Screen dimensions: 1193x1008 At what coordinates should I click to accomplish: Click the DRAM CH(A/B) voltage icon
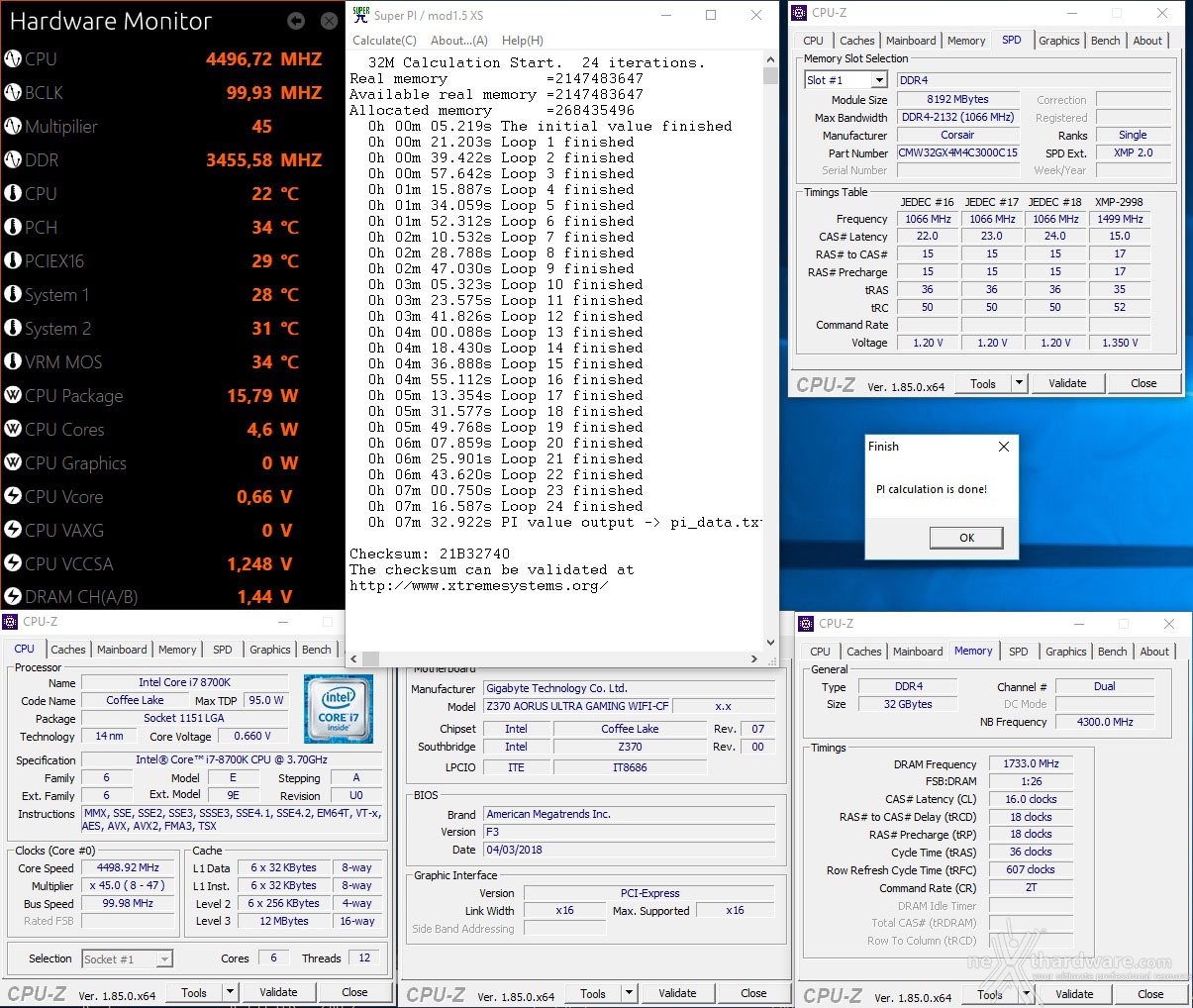tap(13, 596)
